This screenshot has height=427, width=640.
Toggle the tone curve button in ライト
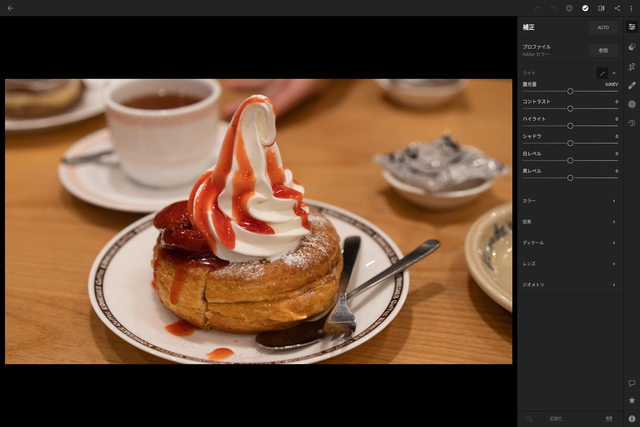coord(602,73)
